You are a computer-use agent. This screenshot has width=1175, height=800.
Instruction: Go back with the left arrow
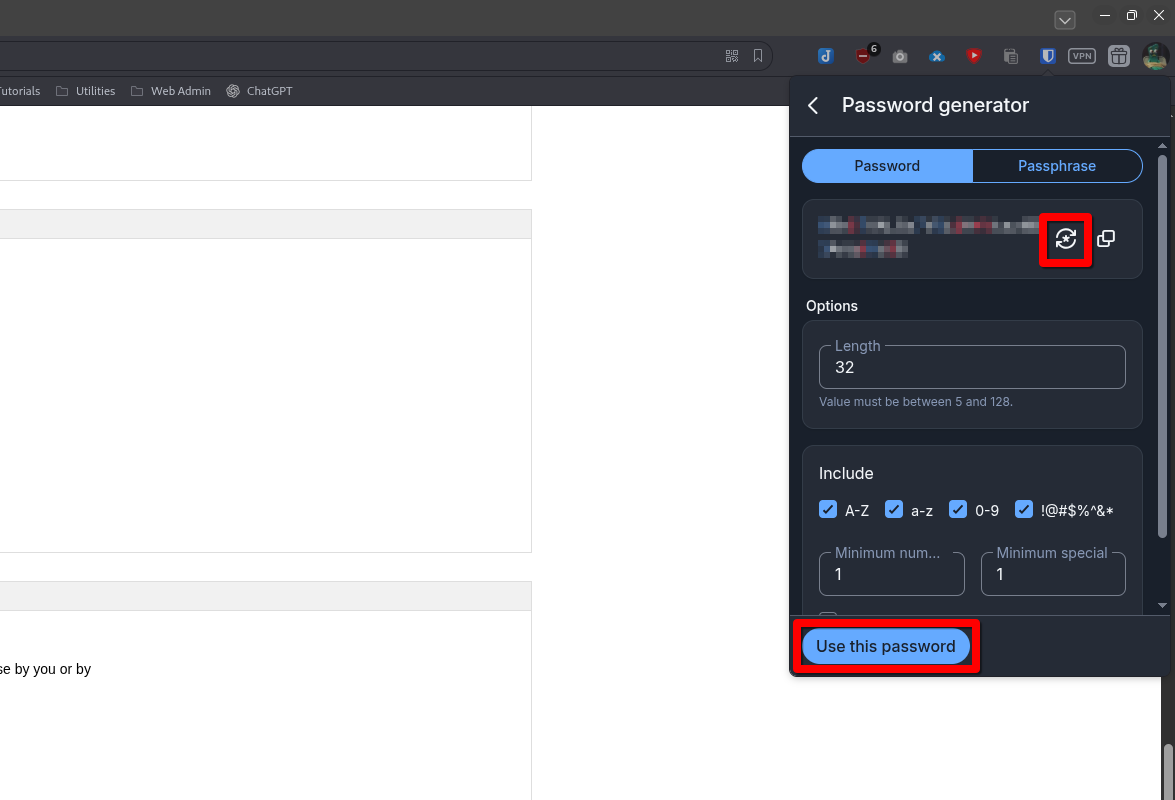click(813, 105)
